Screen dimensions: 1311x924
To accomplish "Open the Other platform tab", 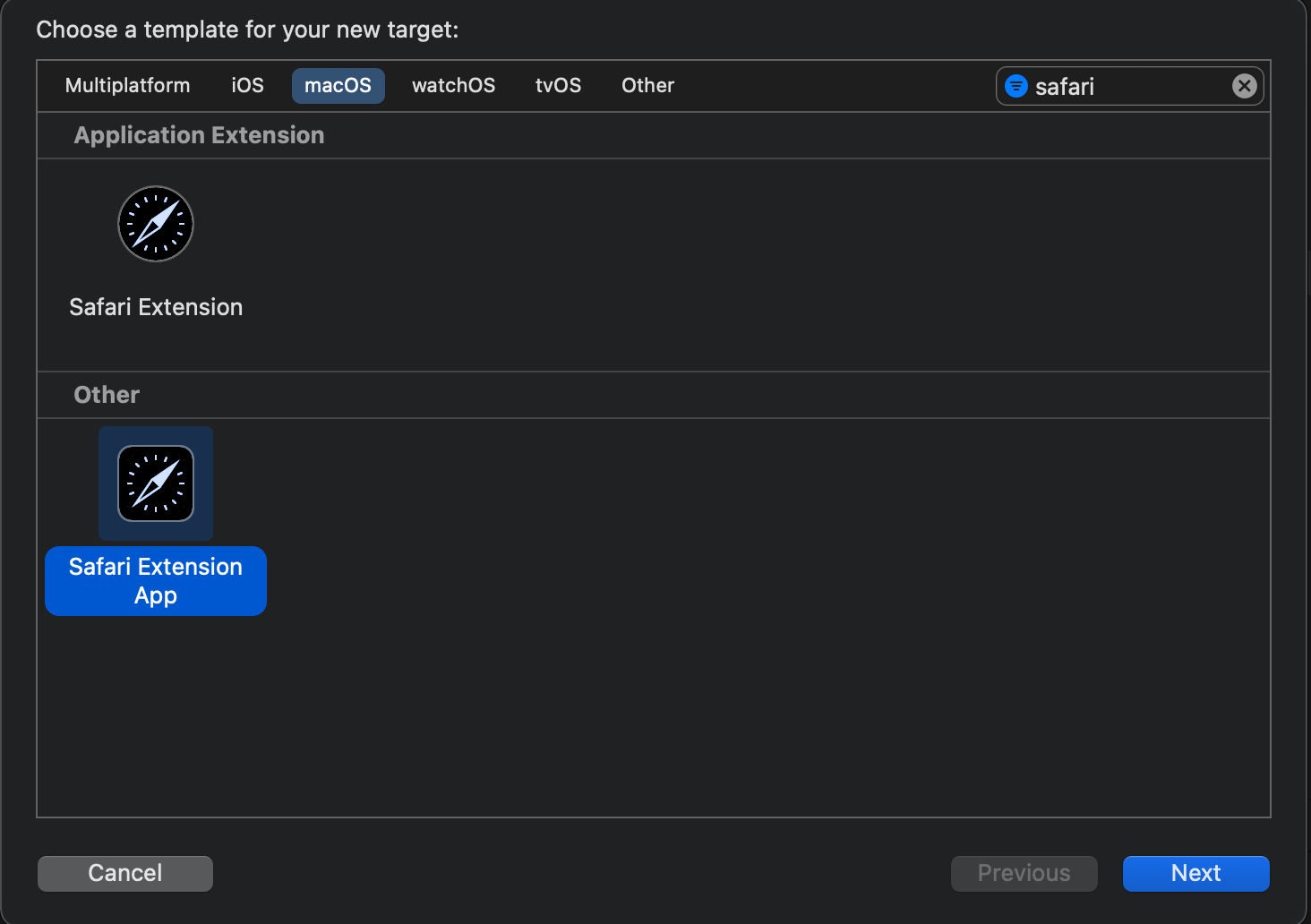I will (x=648, y=86).
